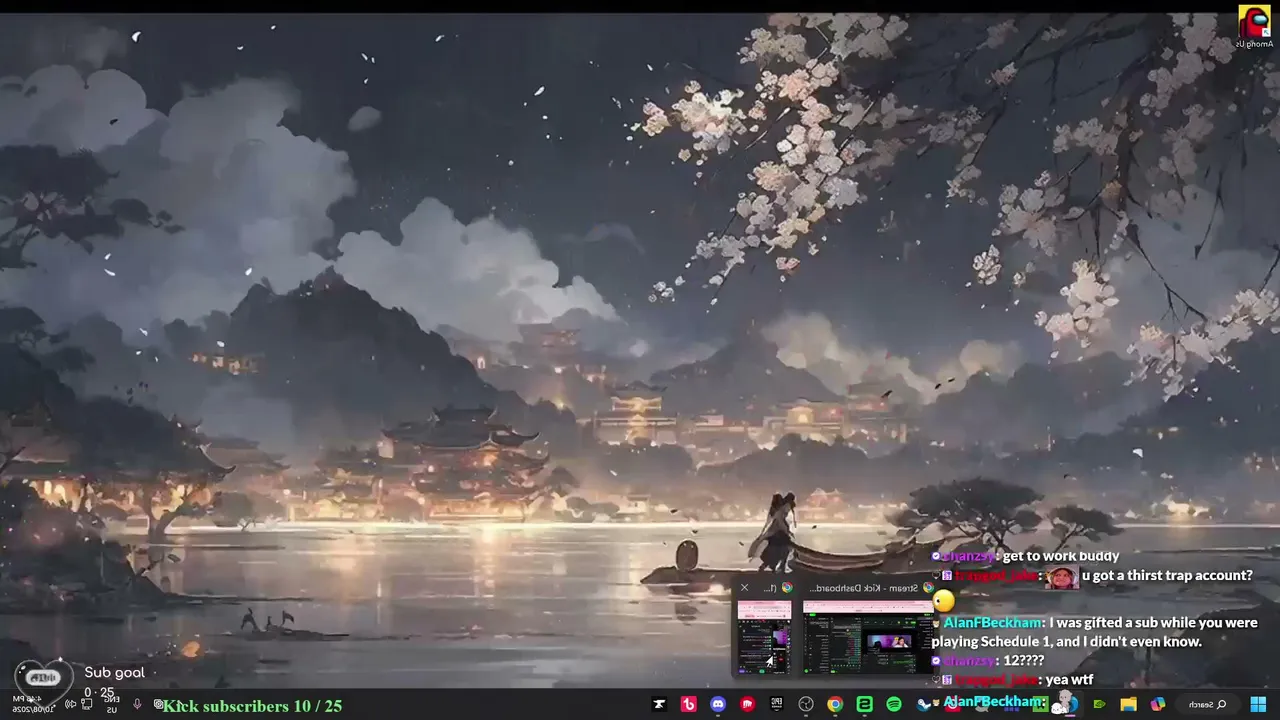Launch Copilot from the taskbar
The height and width of the screenshot is (720, 1280).
[1158, 704]
